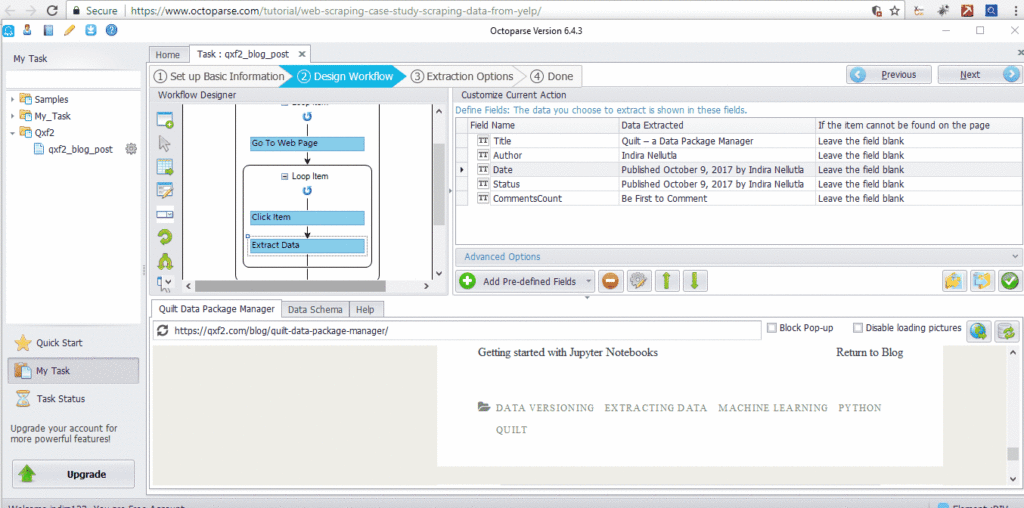Switch to the Data Schema tab
The height and width of the screenshot is (508, 1024).
pos(314,310)
